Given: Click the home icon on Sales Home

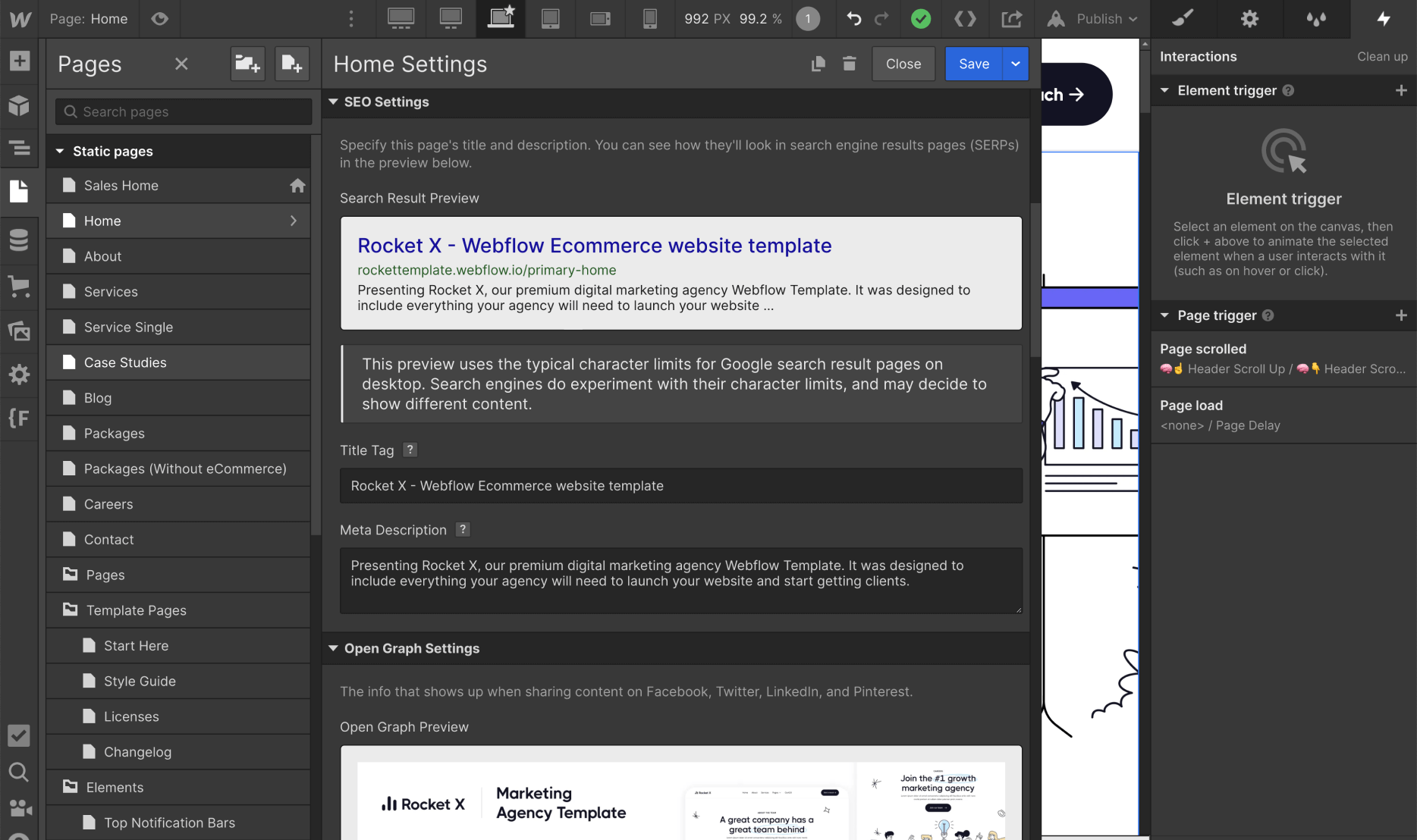Looking at the screenshot, I should coord(297,185).
